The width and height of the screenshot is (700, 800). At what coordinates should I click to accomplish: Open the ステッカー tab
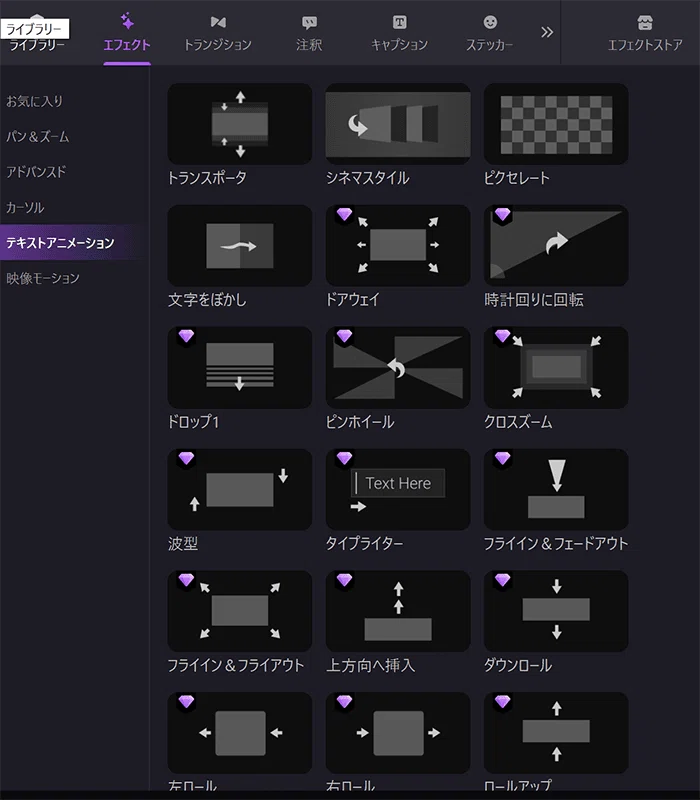pos(490,33)
